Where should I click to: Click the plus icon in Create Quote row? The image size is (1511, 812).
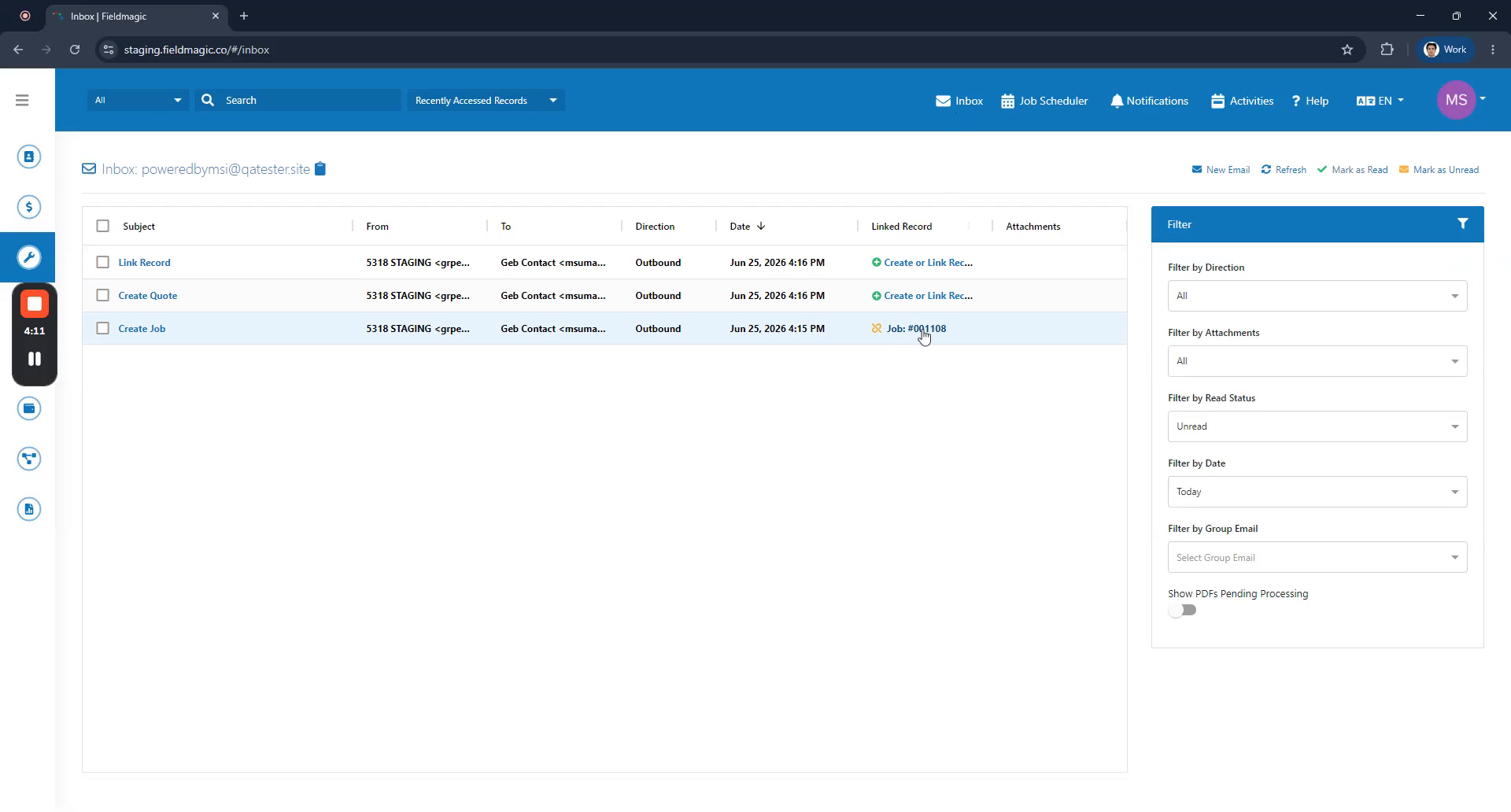point(876,296)
